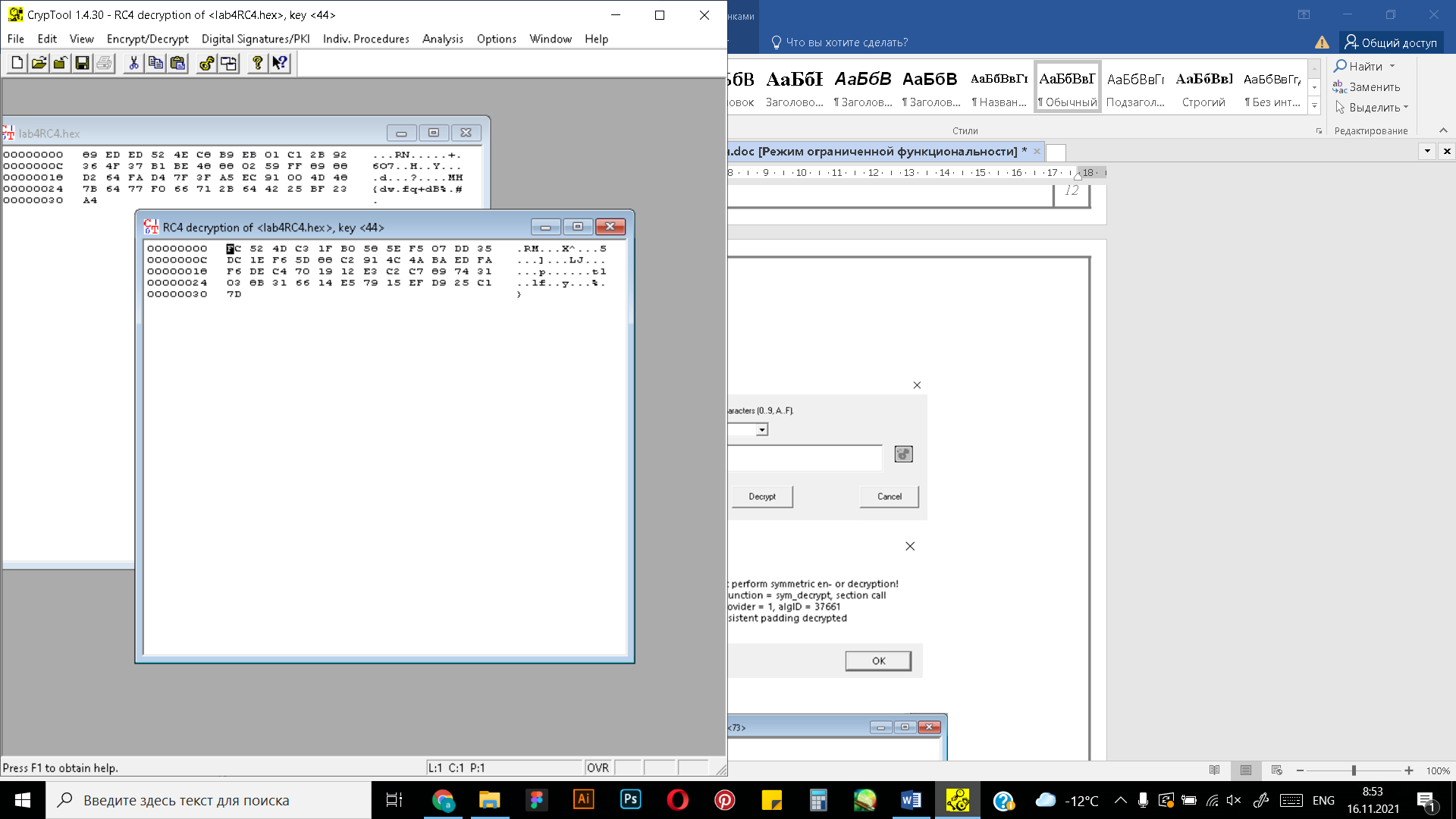Viewport: 1456px width, 819px height.
Task: Click Найти in Word editing group
Action: (x=1358, y=66)
